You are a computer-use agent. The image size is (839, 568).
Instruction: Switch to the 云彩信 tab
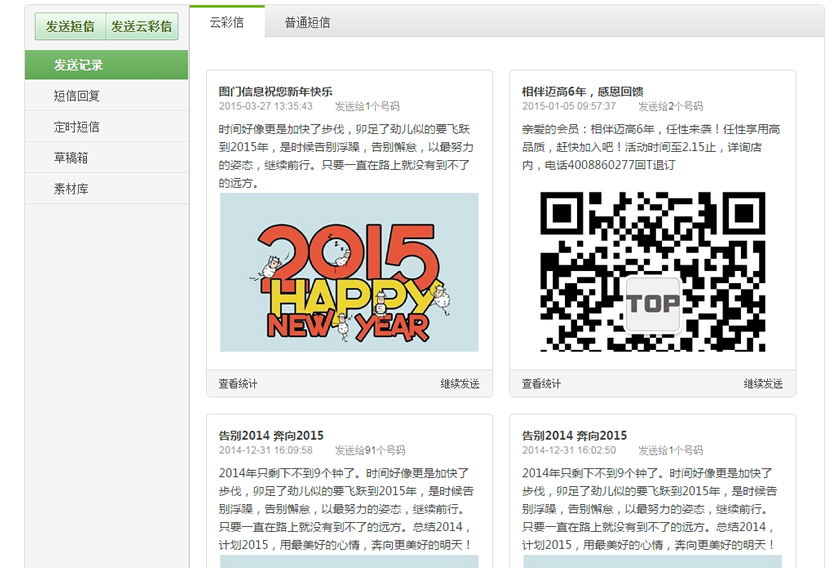[227, 22]
